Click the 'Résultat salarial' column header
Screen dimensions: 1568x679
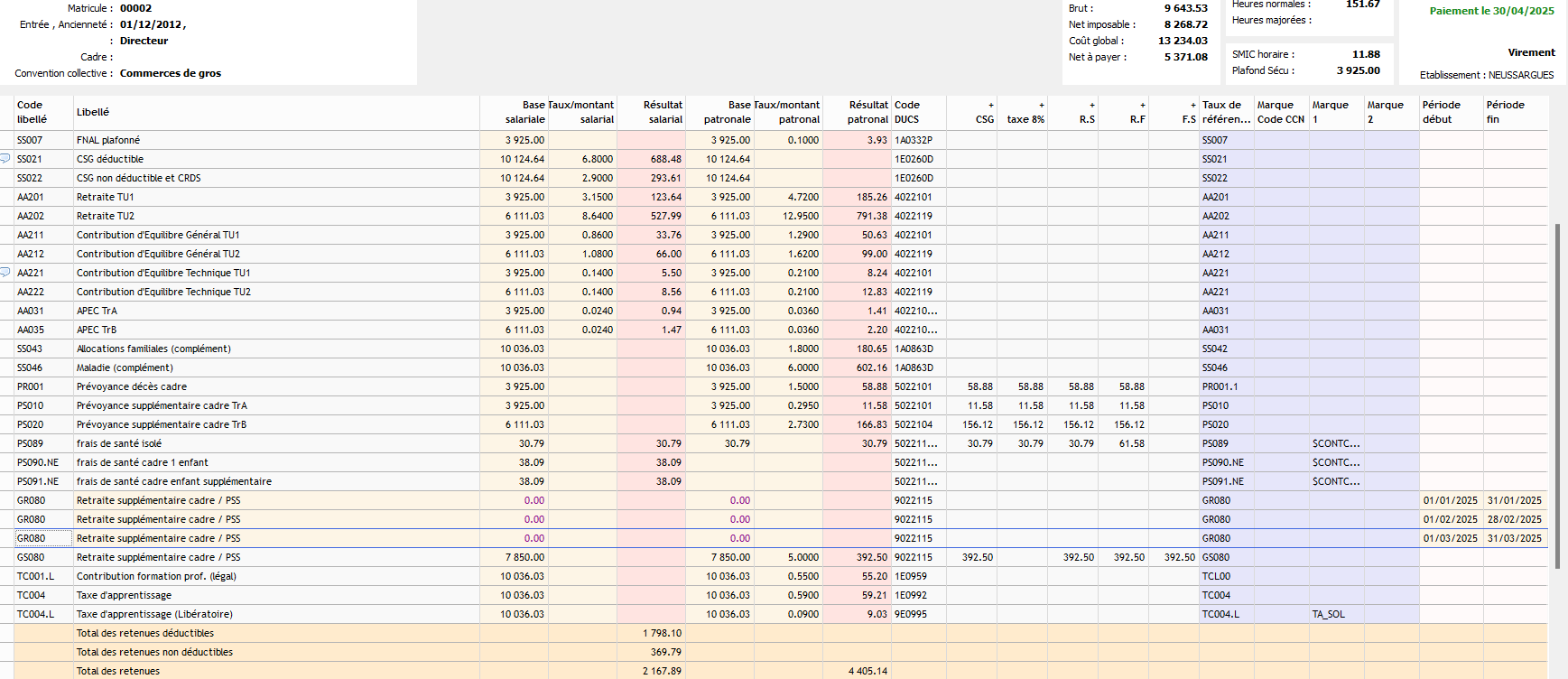click(651, 112)
